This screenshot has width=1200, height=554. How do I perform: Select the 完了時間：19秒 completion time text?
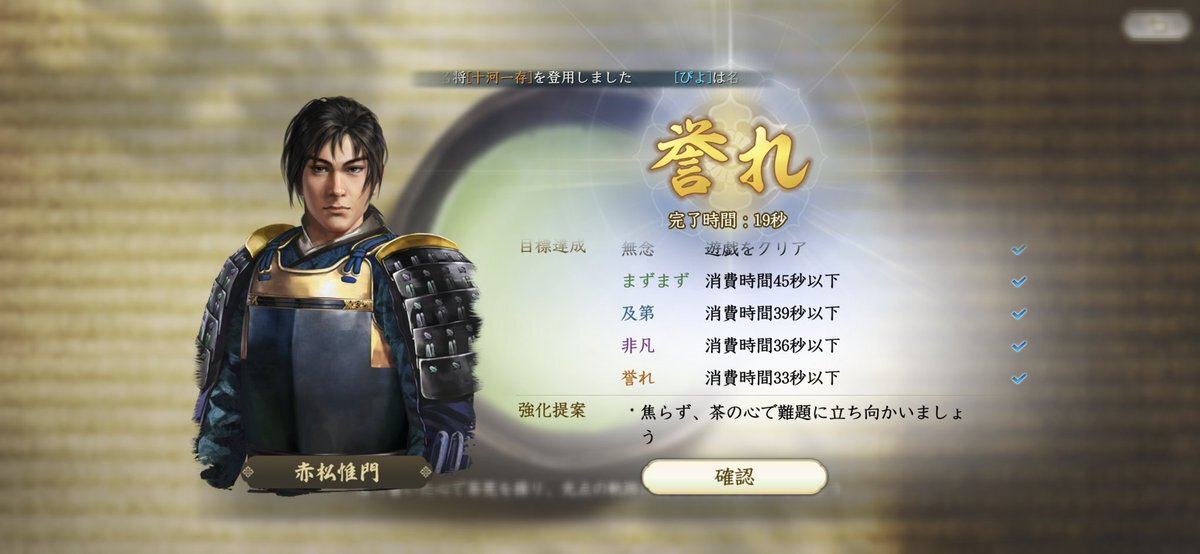(x=727, y=216)
